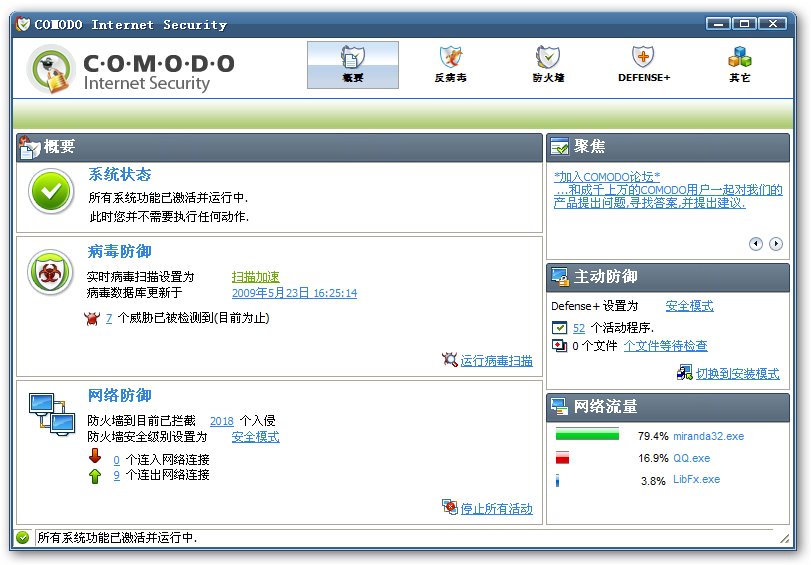Click the green miranda32.exe traffic bar
The width and height of the screenshot is (811, 565).
point(587,434)
